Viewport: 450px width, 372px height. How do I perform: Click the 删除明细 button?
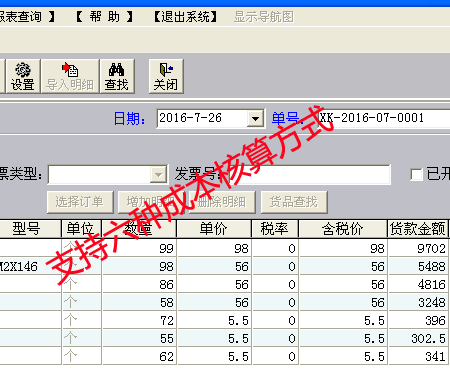click(x=222, y=202)
